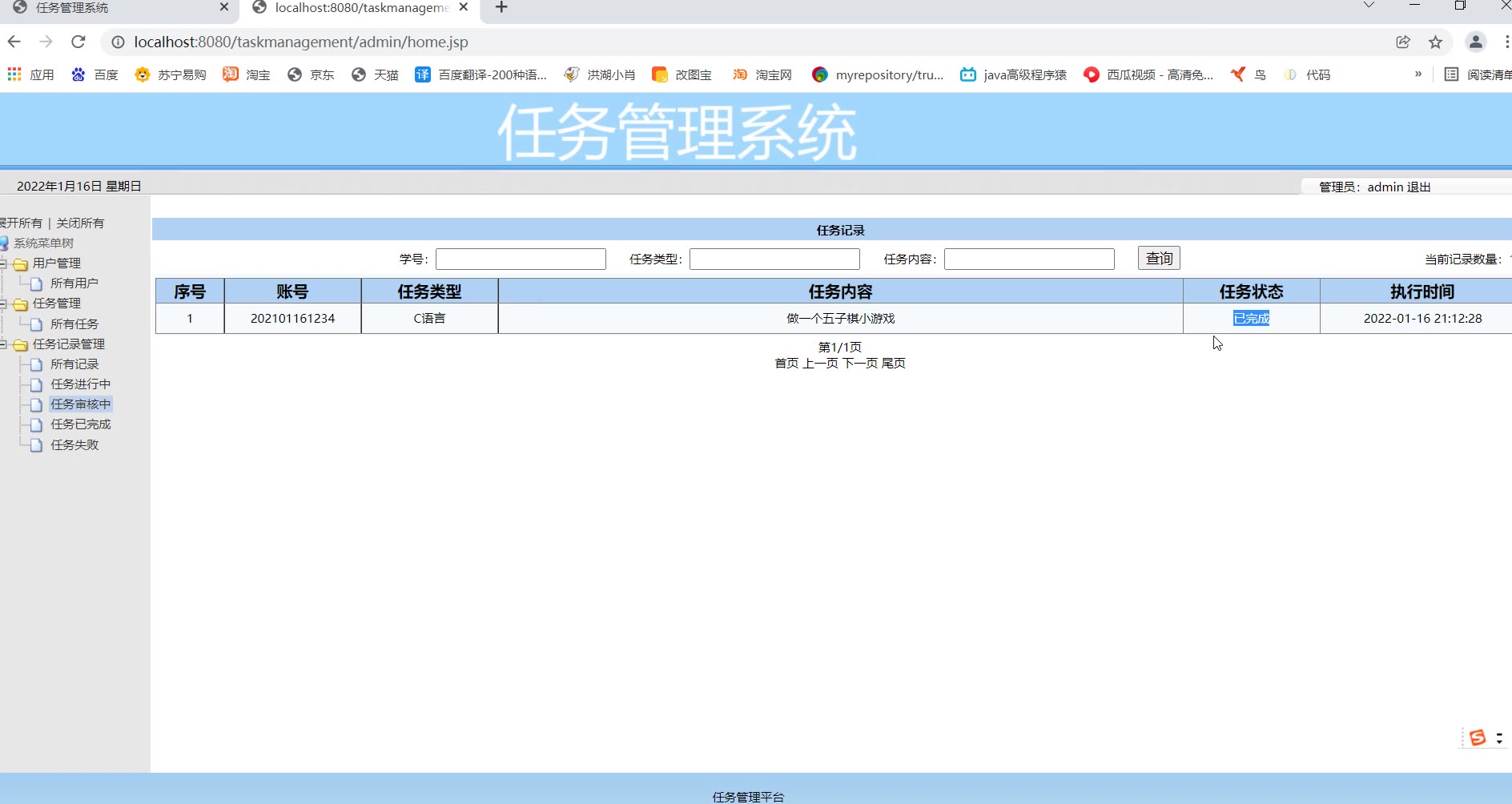
Task: Open the 淘宝网 bookmark
Action: click(x=762, y=74)
